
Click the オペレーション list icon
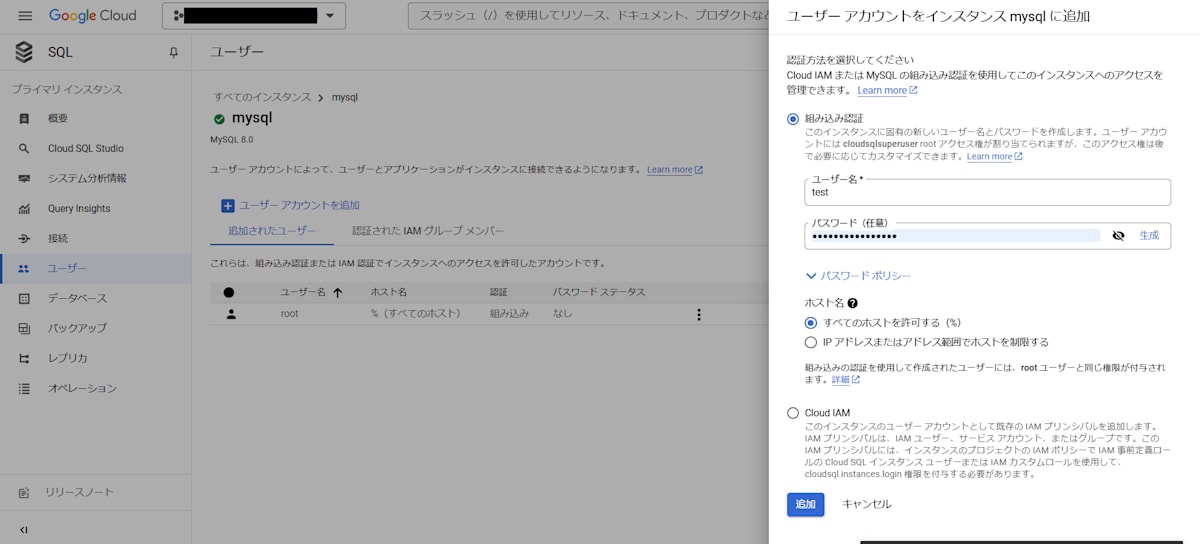tap(24, 388)
